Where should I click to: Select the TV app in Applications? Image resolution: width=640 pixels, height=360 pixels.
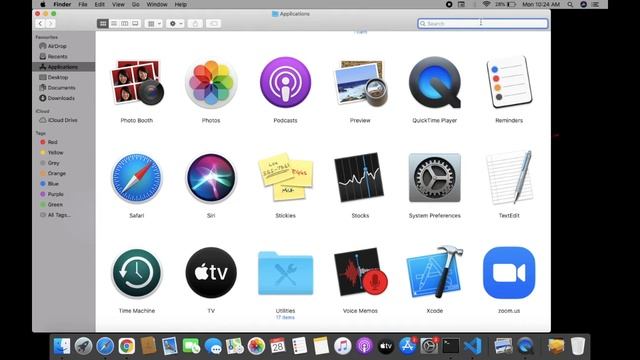point(211,273)
